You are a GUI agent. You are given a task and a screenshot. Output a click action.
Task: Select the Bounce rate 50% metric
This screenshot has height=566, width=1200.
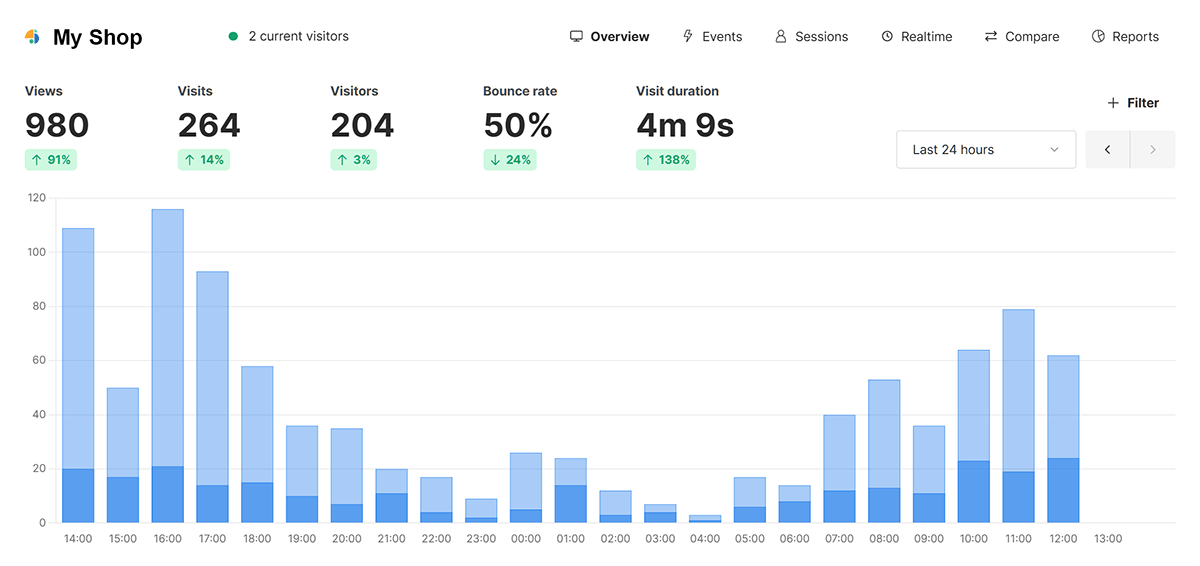(518, 125)
